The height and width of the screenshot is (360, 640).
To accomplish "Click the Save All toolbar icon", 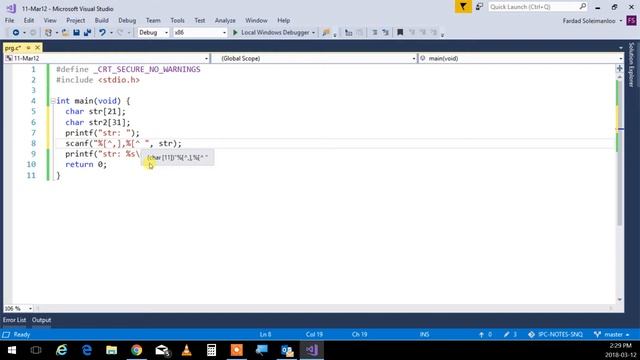I will point(87,32).
